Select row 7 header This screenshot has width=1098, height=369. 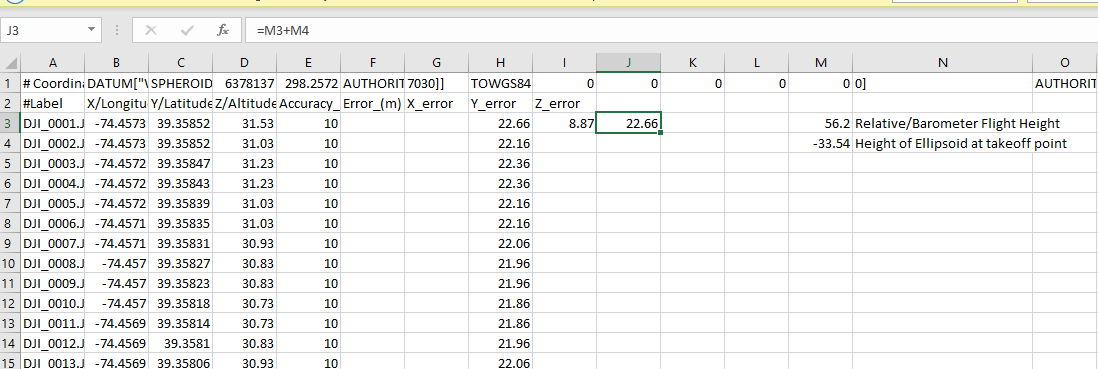pos(11,205)
